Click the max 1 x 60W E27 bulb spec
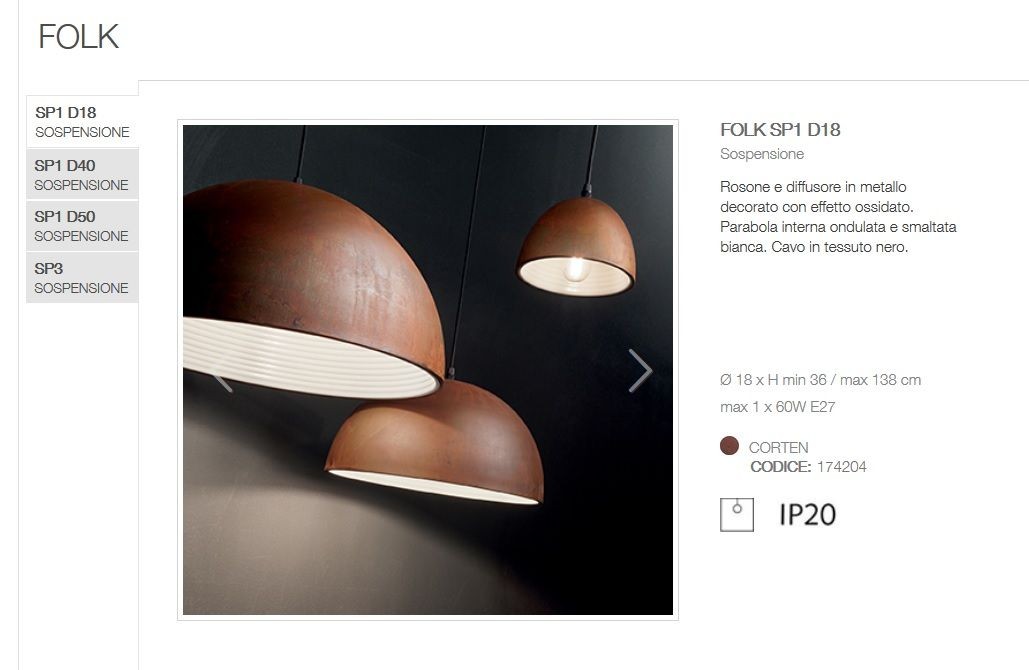Viewport: 1029px width, 670px height. [778, 407]
